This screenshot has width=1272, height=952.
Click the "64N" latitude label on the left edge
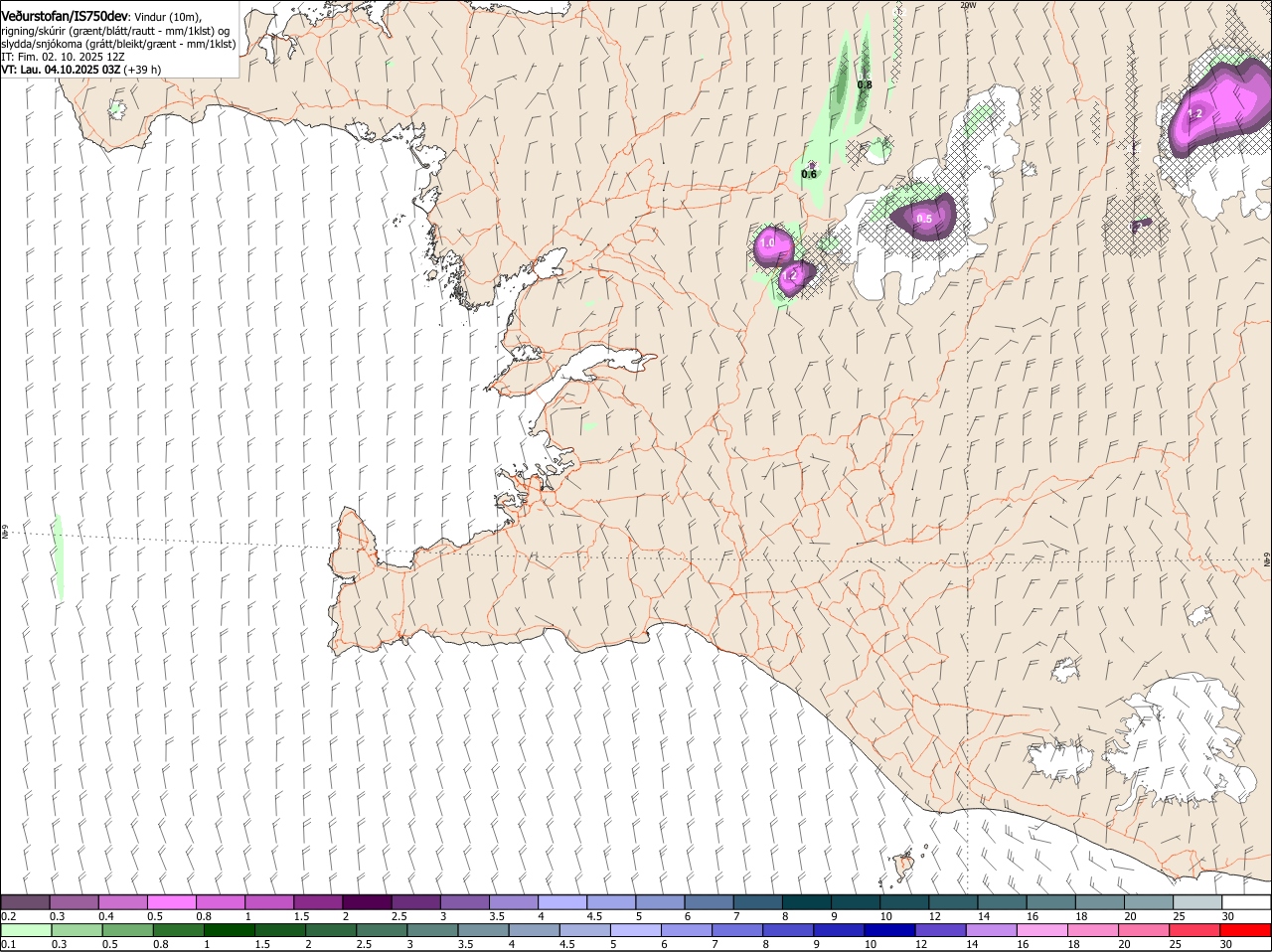pos(5,533)
